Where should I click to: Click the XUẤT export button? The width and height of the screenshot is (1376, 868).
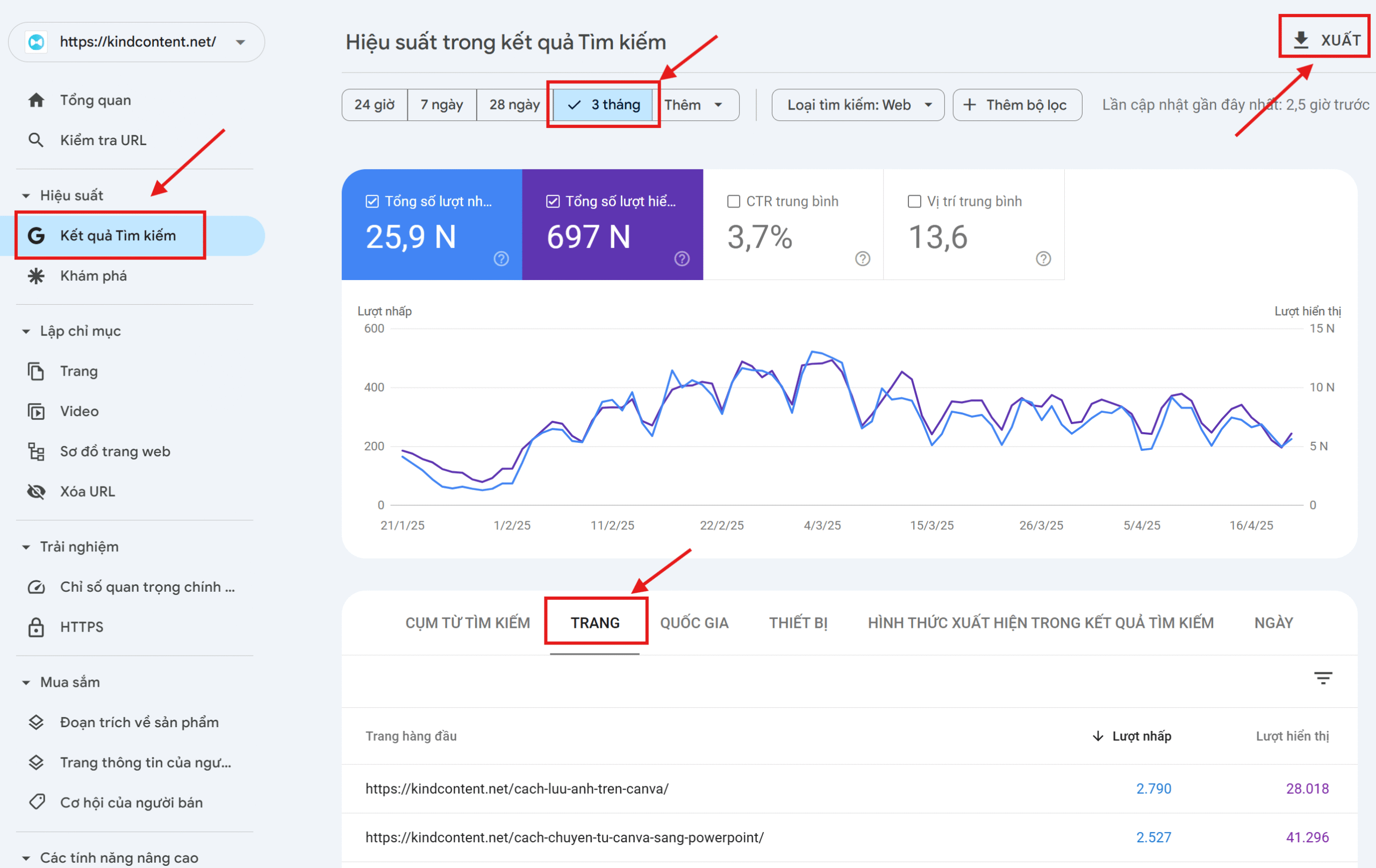(x=1325, y=40)
